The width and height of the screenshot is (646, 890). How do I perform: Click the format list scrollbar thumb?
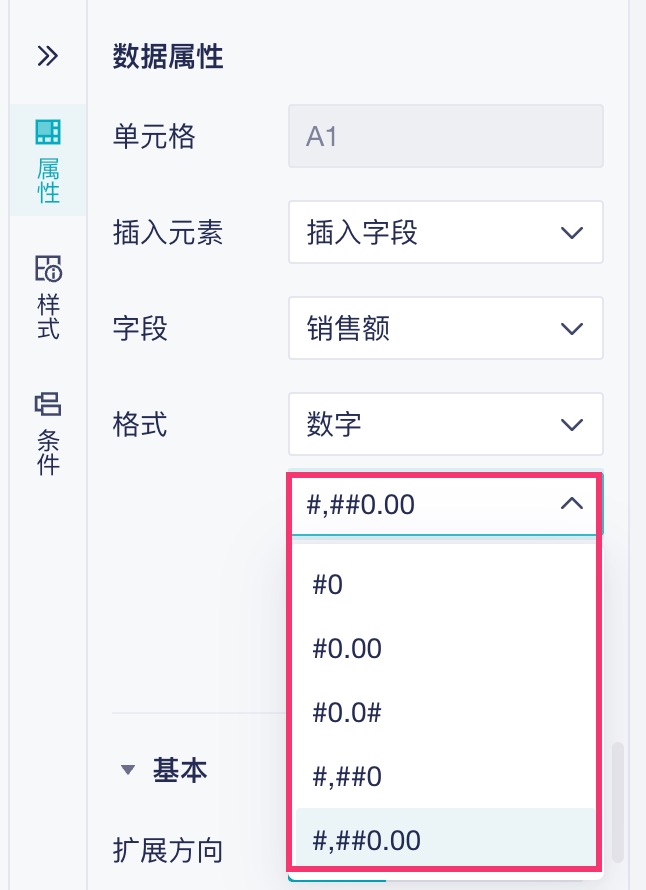coord(619,800)
